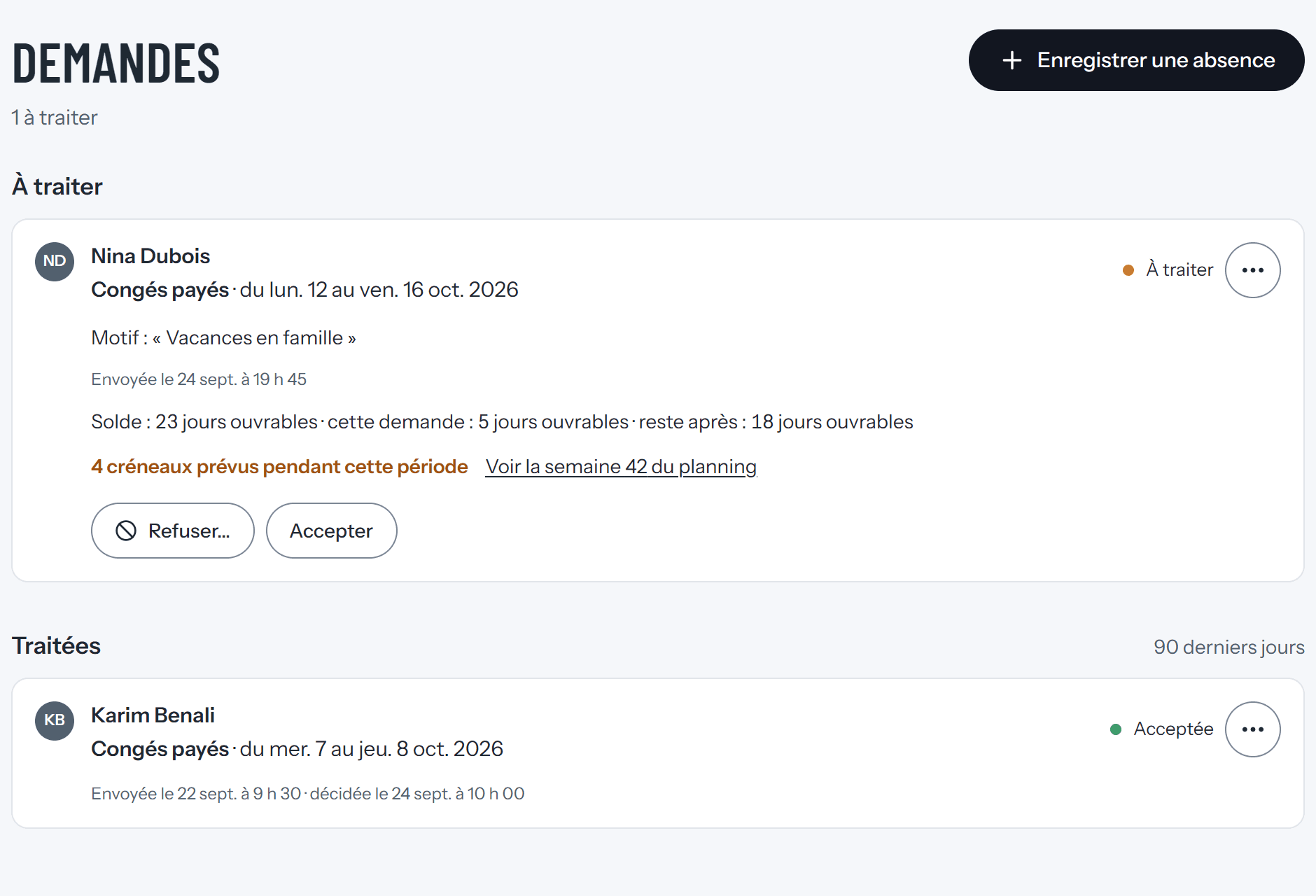Open Voir la semaine 42 du planning link

[x=621, y=467]
